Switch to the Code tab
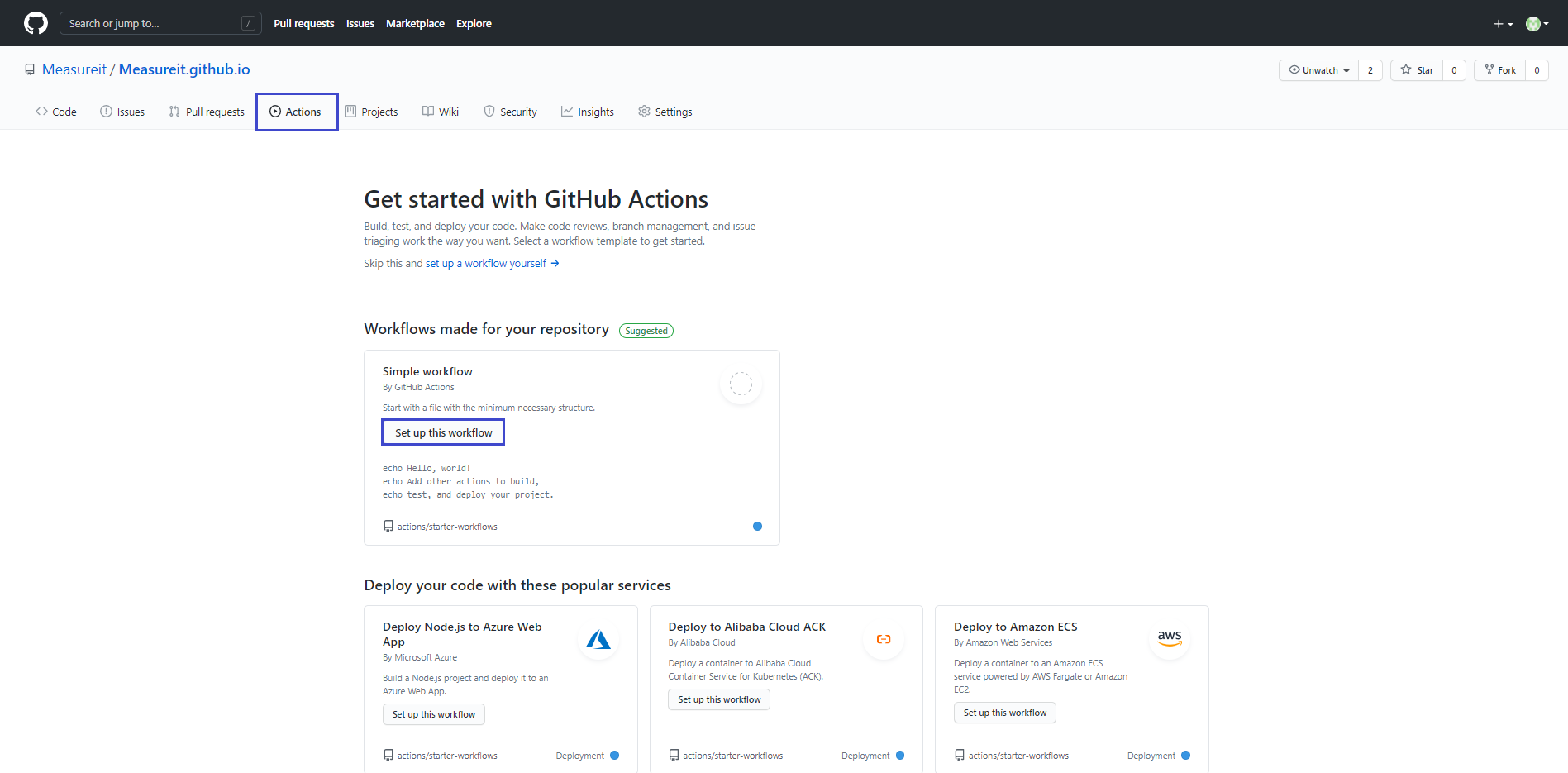This screenshot has width=1568, height=773. point(55,112)
